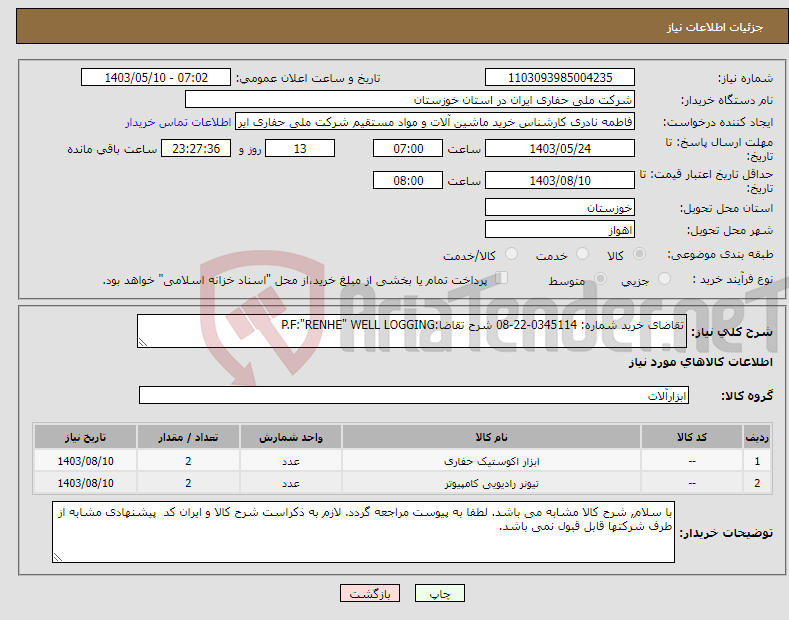Click the delivery city field اهواز
Viewport: 789px width, 620px height.
coord(560,229)
